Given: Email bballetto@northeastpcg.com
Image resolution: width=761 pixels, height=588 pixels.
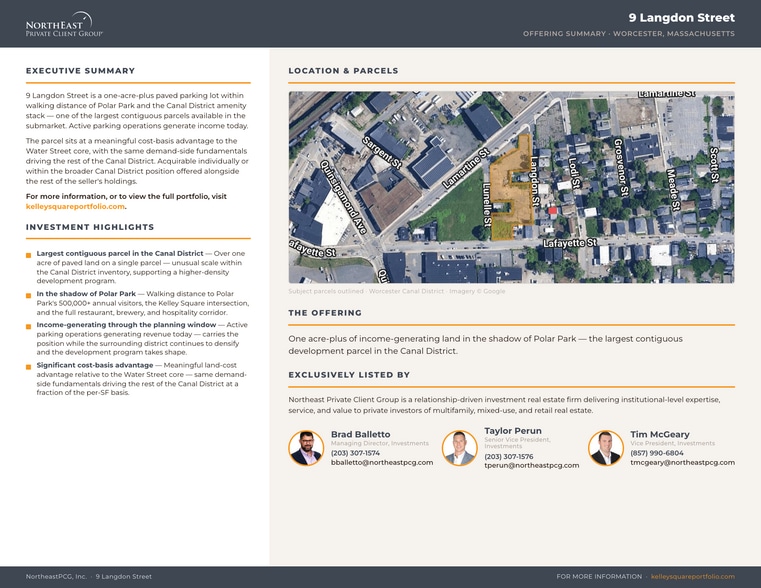Looking at the screenshot, I should click(x=382, y=462).
